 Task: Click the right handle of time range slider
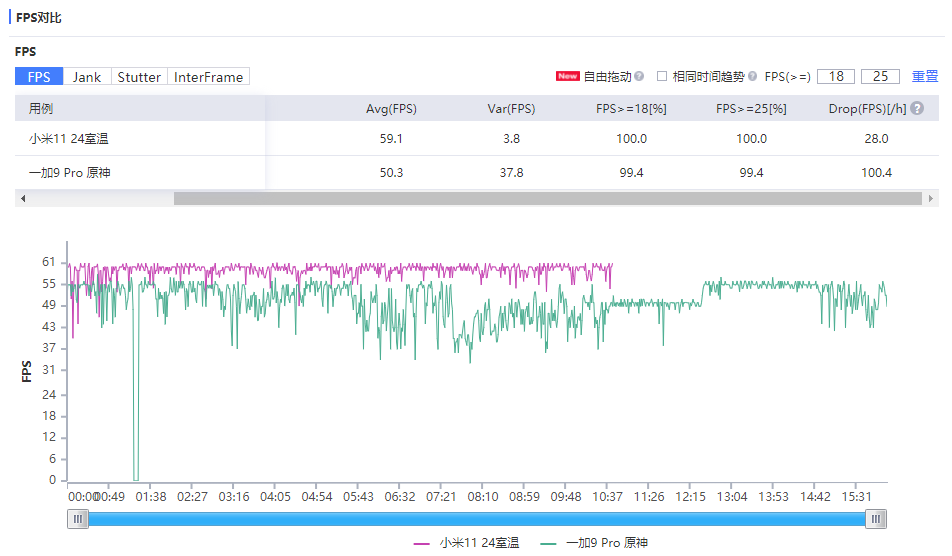click(x=876, y=518)
